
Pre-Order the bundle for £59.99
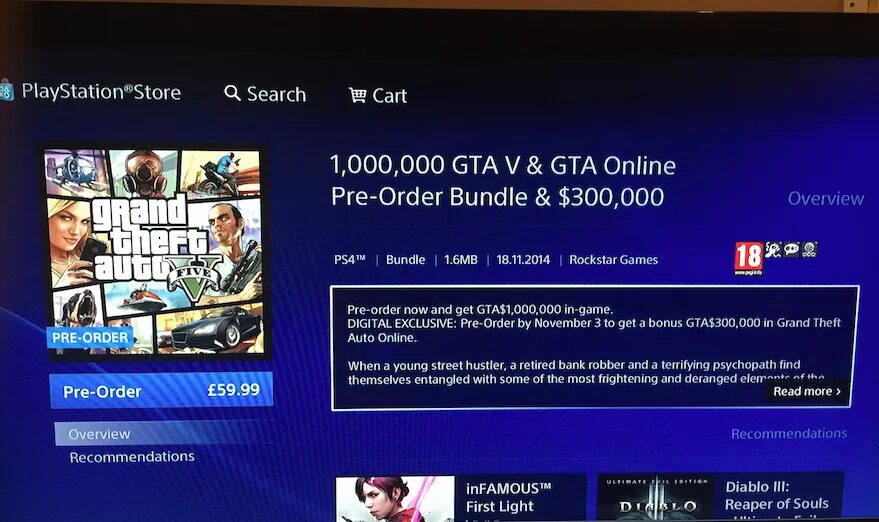[x=161, y=390]
